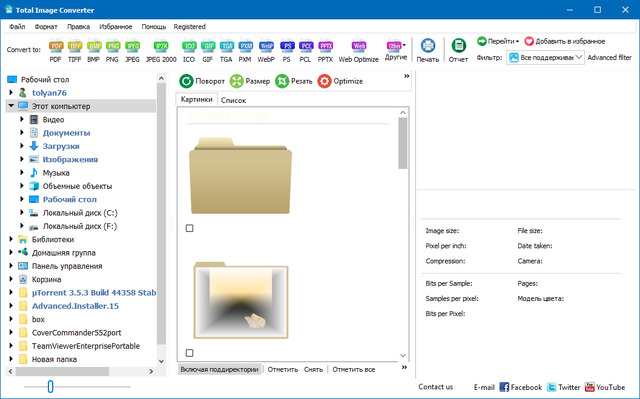This screenshot has height=399, width=640.
Task: Check the box under plain folder thumbnail
Action: pyautogui.click(x=189, y=228)
